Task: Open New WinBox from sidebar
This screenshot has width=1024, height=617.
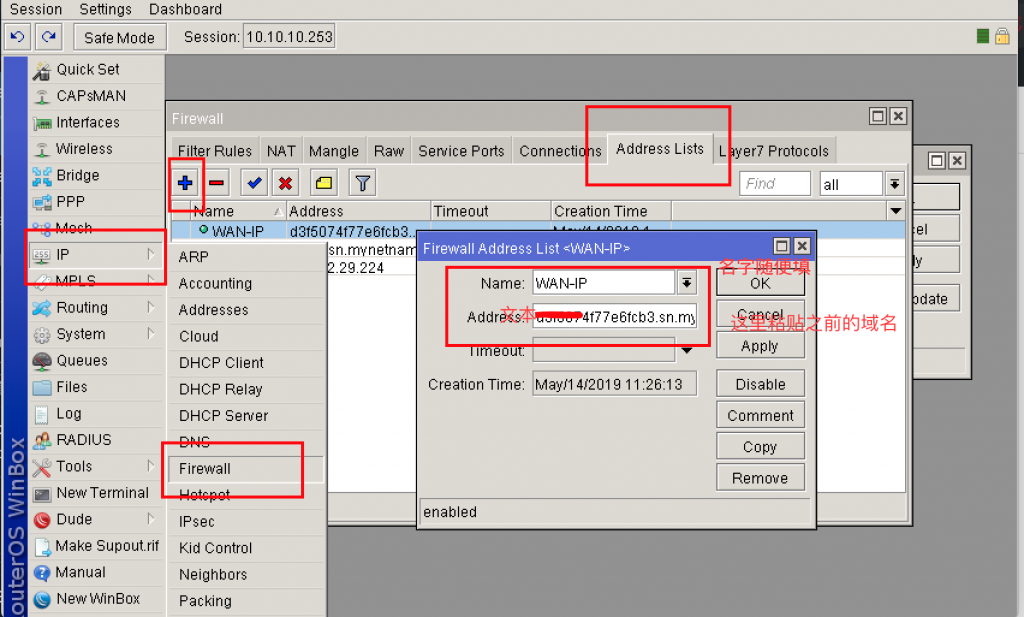Action: 95,599
